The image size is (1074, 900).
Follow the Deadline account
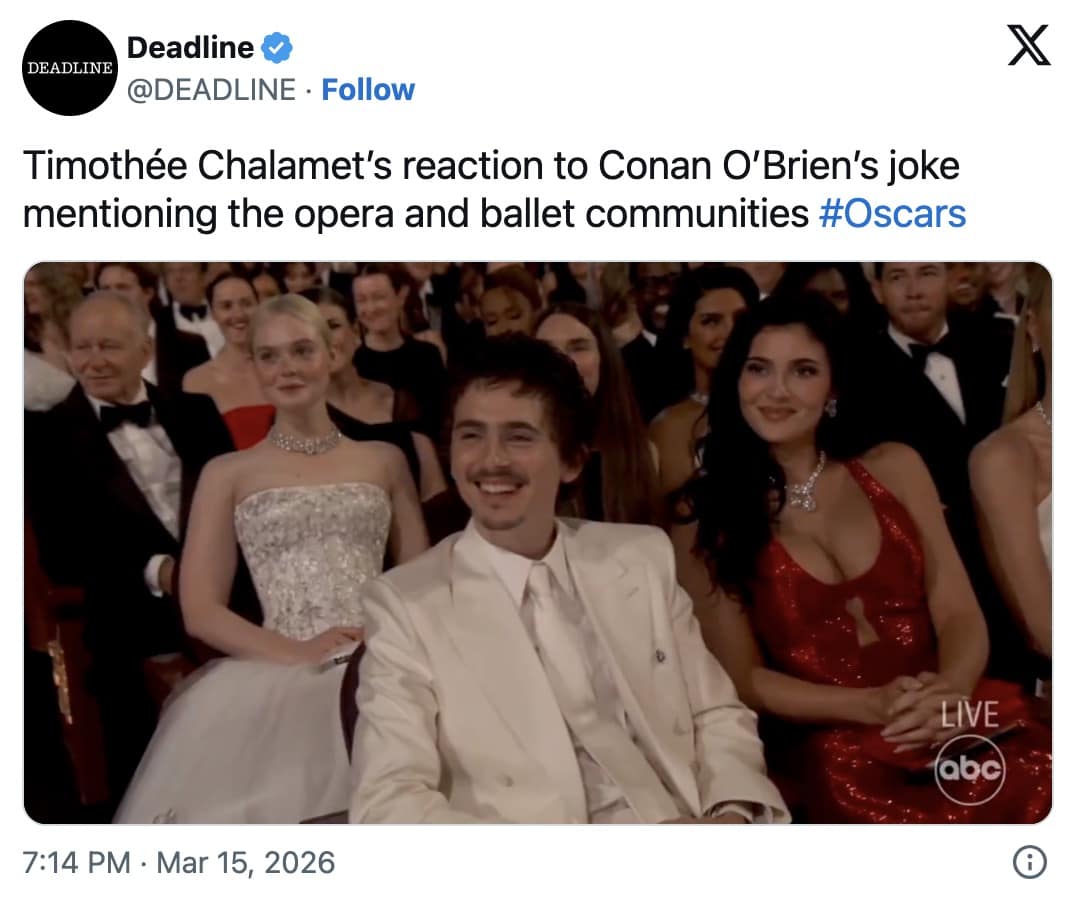(x=368, y=90)
